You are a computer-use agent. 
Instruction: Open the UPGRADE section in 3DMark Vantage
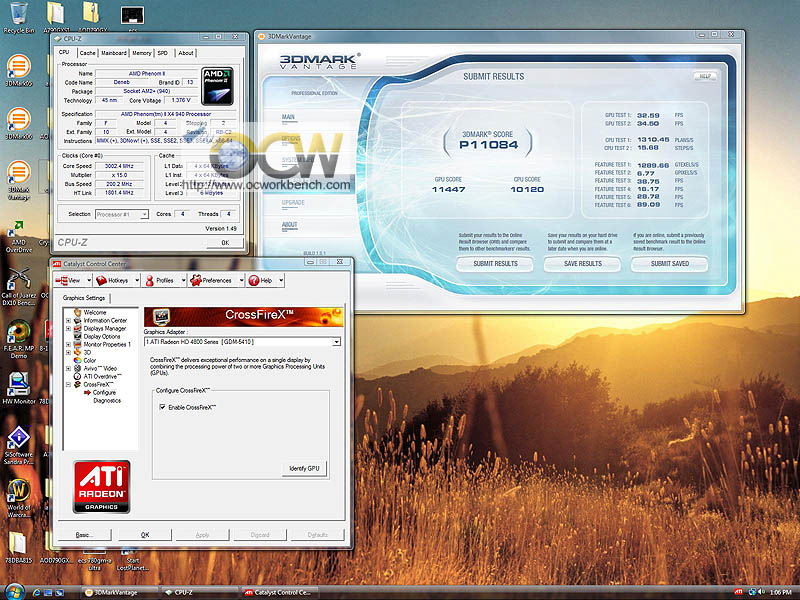click(293, 203)
